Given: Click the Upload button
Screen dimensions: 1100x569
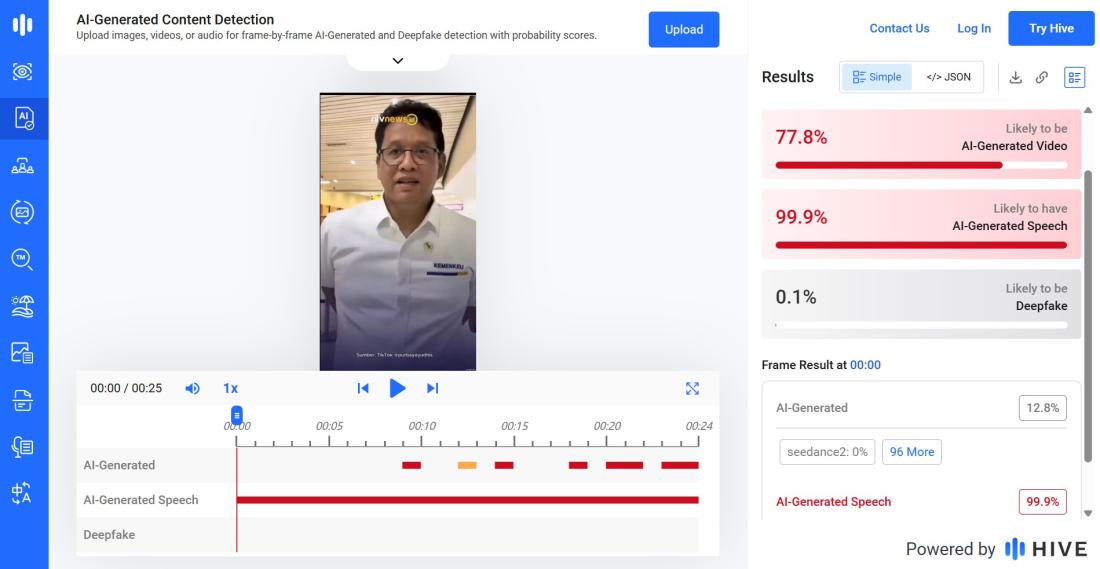Looking at the screenshot, I should pyautogui.click(x=684, y=29).
